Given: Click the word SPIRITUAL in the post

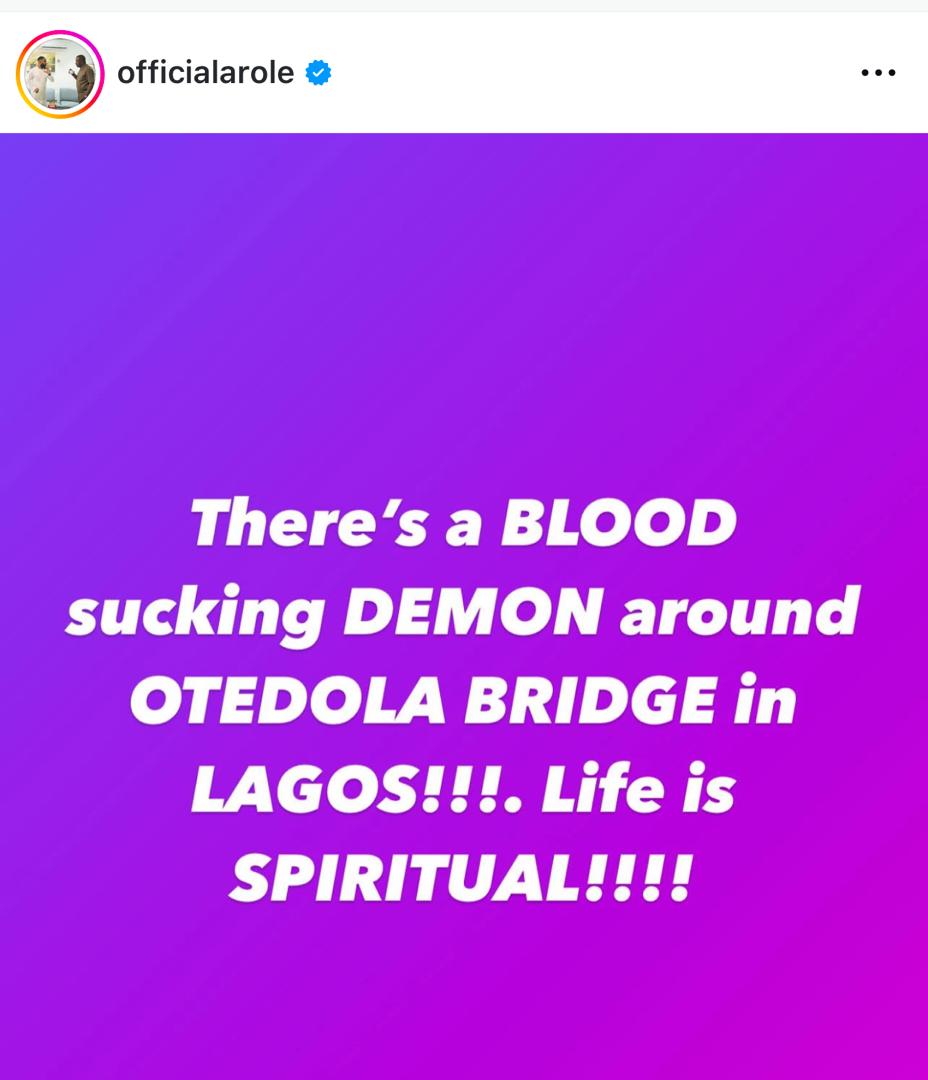Looking at the screenshot, I should (x=400, y=875).
